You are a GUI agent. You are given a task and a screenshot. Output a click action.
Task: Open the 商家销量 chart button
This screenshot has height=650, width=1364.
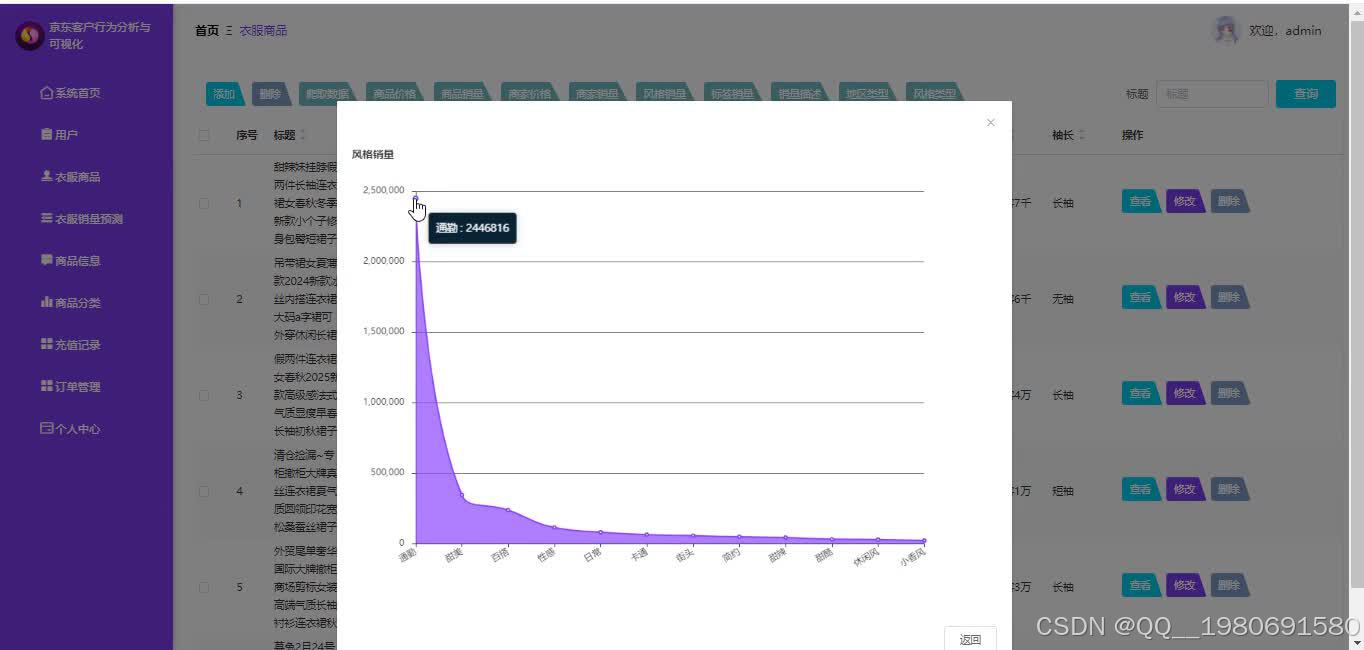[x=598, y=94]
